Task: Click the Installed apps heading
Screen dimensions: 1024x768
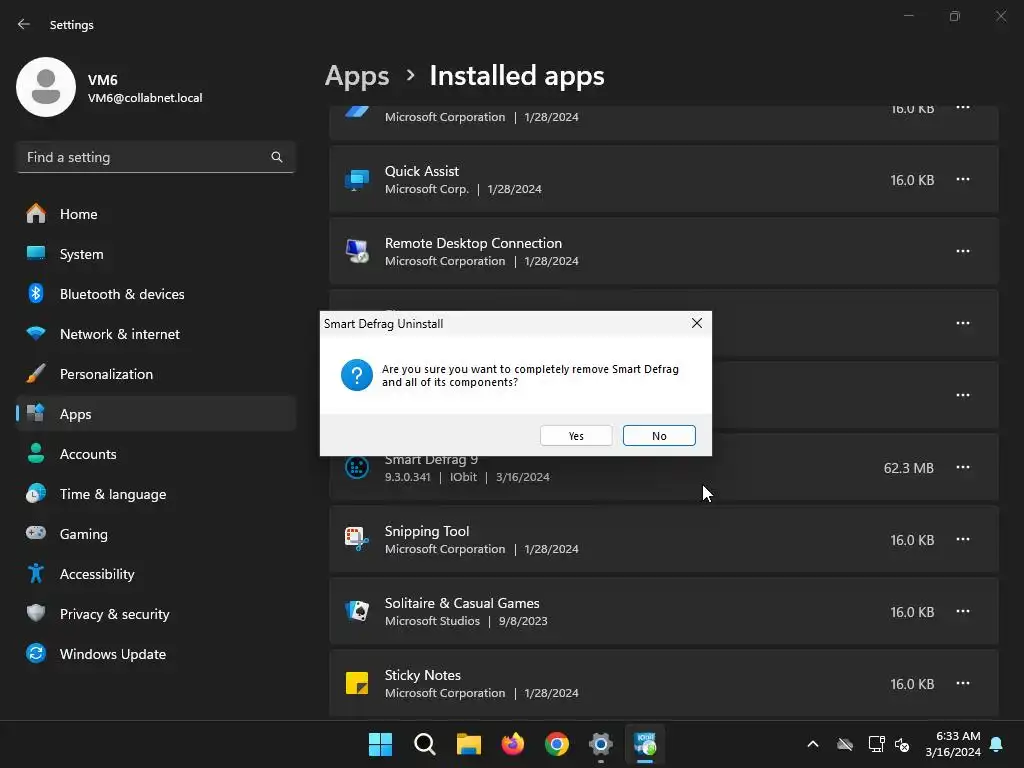Action: [517, 76]
